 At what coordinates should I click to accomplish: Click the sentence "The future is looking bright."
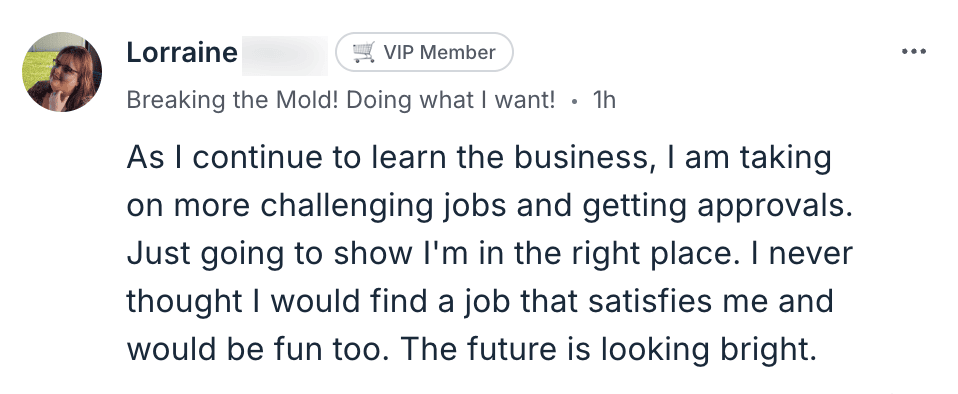pos(609,350)
